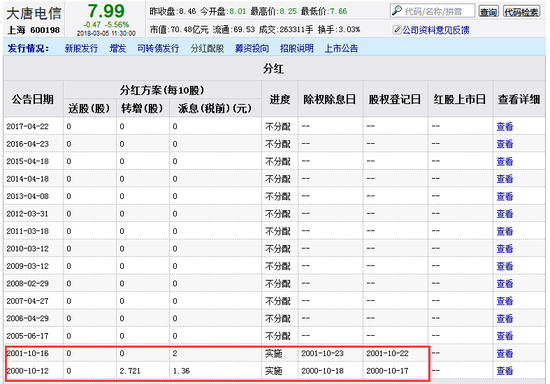The width and height of the screenshot is (550, 384).
Task: View details for 2016-04-23 row
Action: [x=505, y=144]
